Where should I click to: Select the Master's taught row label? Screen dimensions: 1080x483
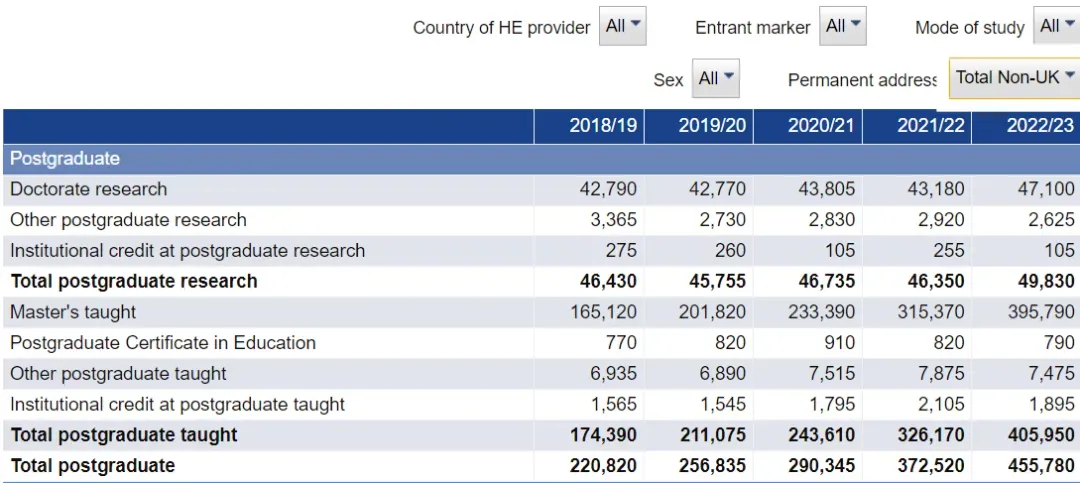[73, 312]
